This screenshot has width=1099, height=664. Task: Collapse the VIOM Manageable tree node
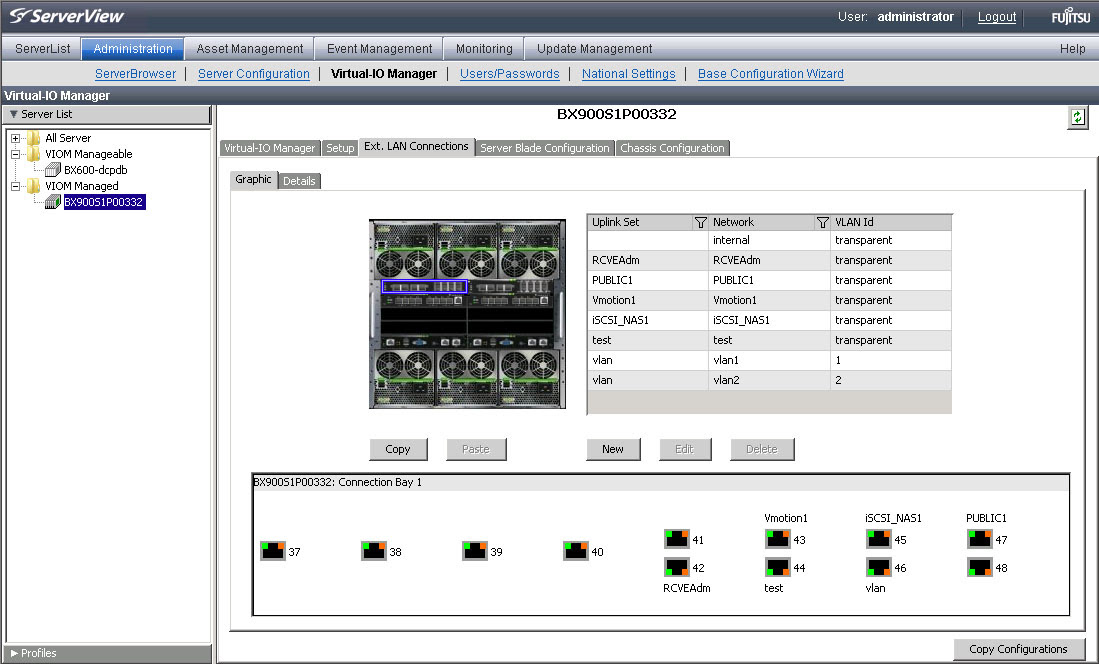(15, 154)
